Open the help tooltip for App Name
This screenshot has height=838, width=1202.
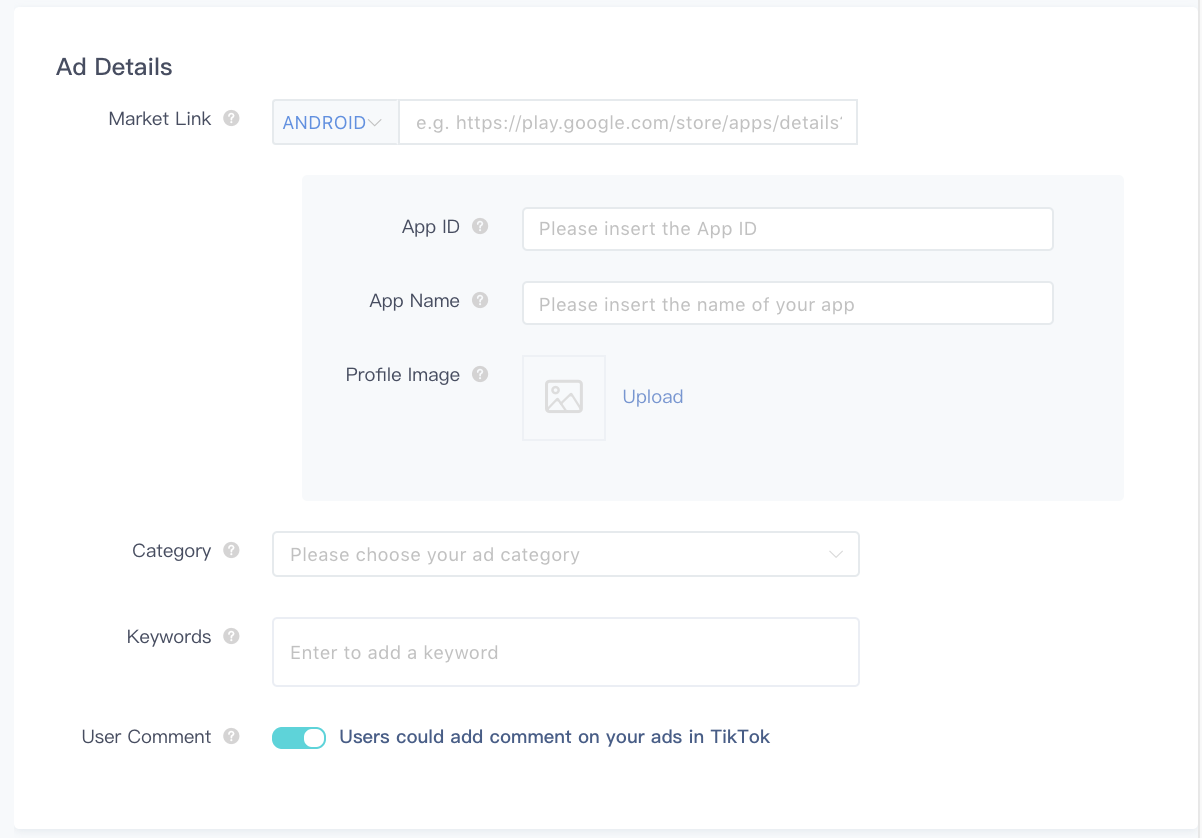coord(480,300)
